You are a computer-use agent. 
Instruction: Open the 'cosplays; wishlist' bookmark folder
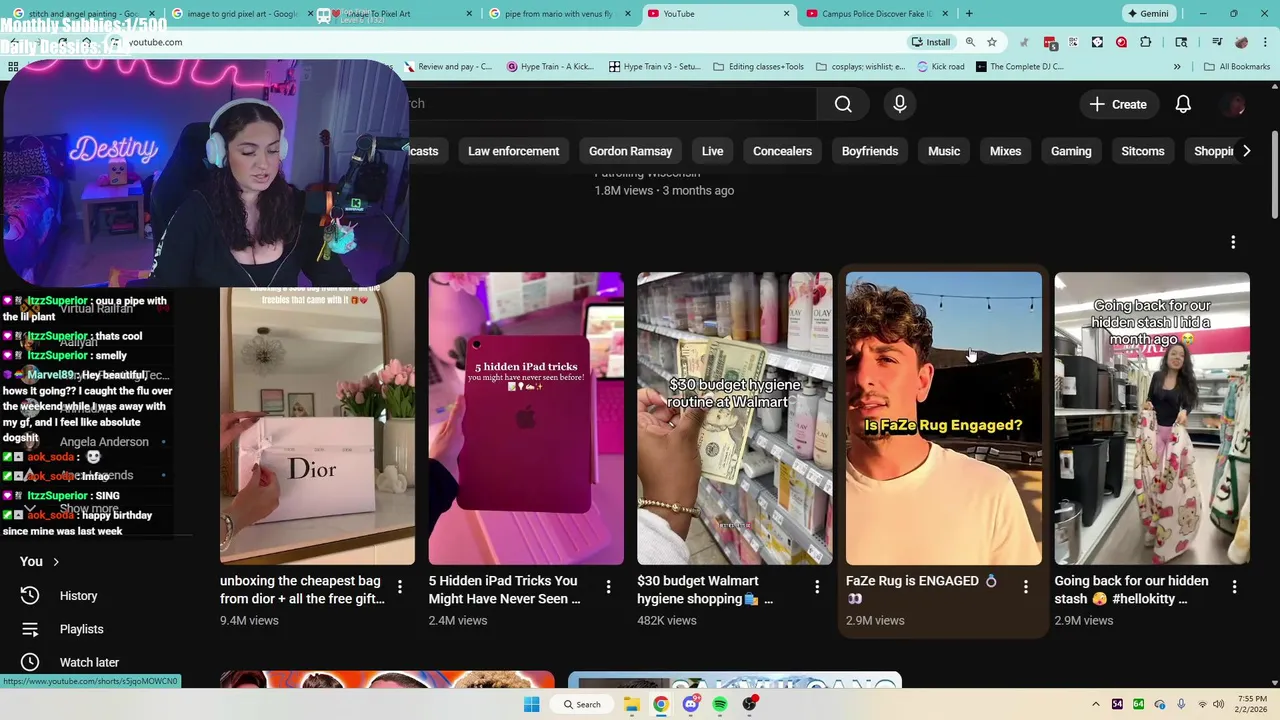click(861, 67)
